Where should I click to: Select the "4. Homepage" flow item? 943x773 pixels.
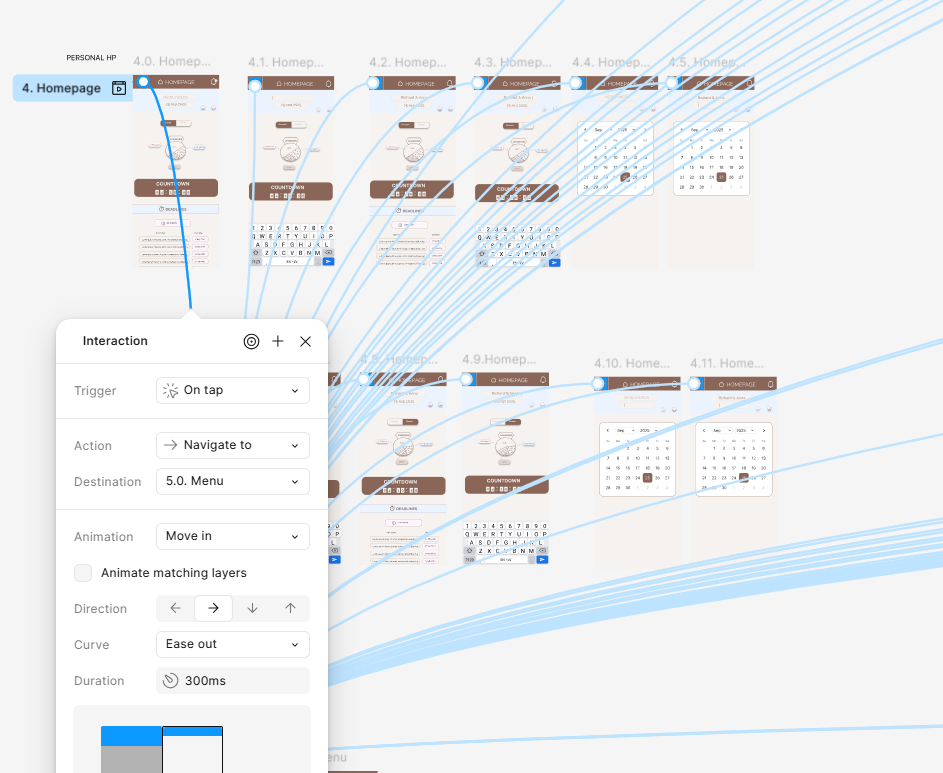(63, 88)
